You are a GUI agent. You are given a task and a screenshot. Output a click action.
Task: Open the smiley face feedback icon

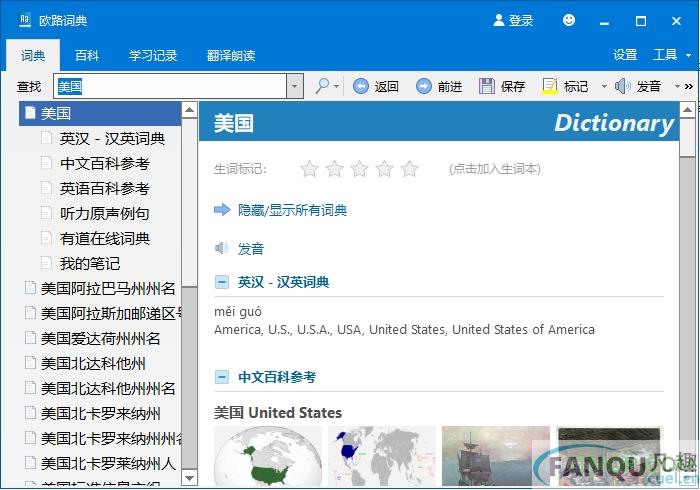[x=569, y=20]
